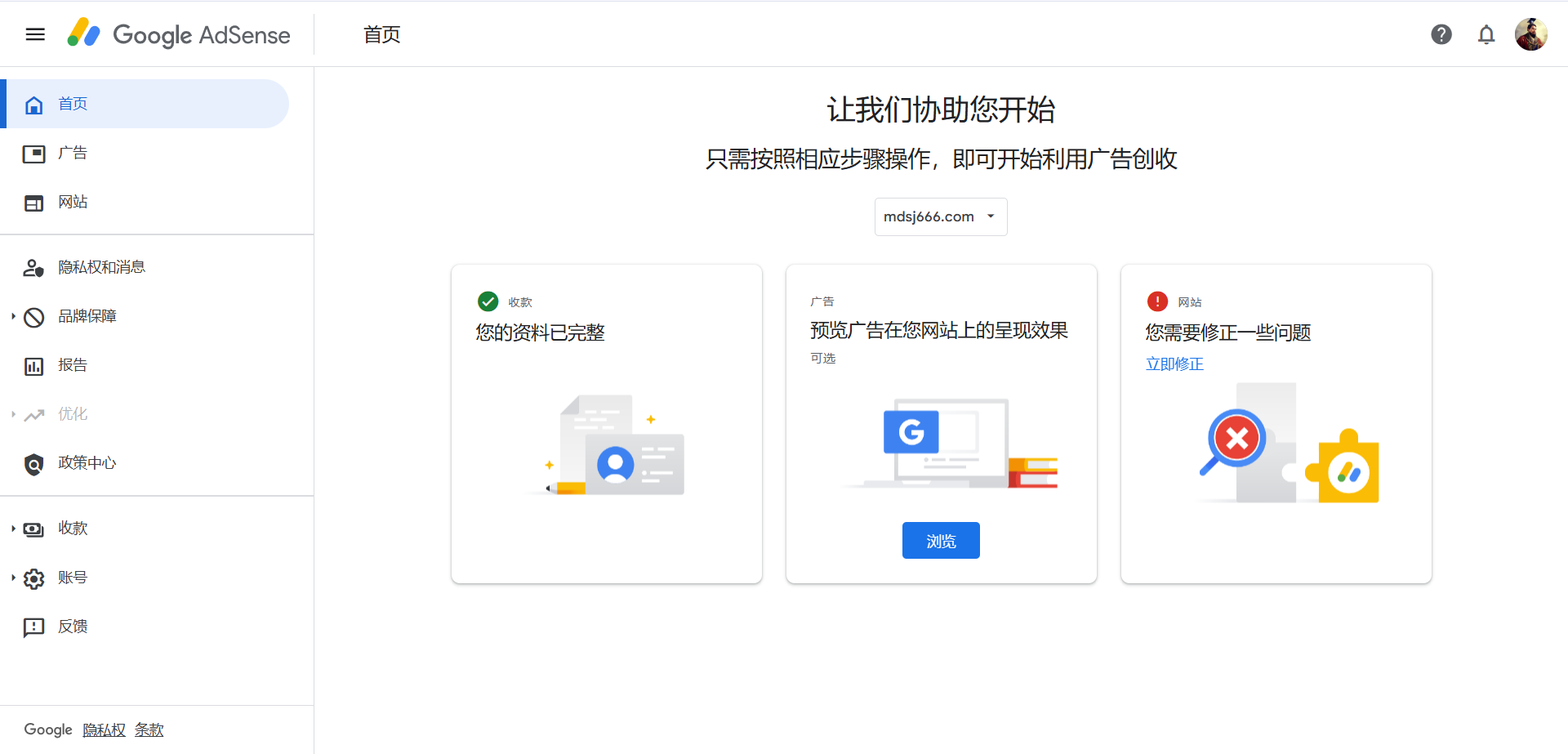
Task: Open the 条款 footer link
Action: (x=149, y=729)
